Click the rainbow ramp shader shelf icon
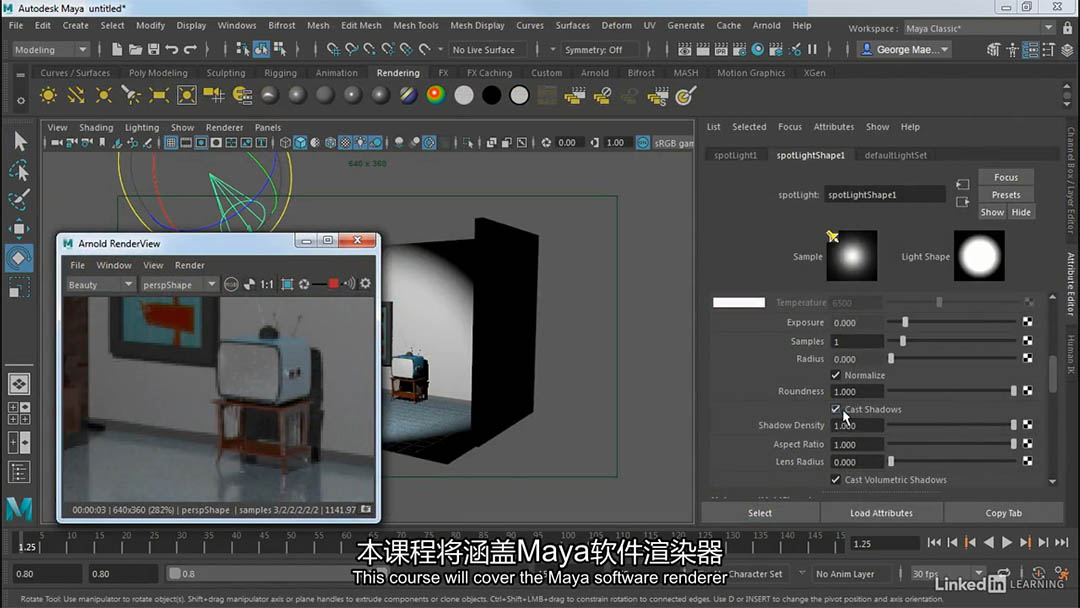 click(x=435, y=95)
